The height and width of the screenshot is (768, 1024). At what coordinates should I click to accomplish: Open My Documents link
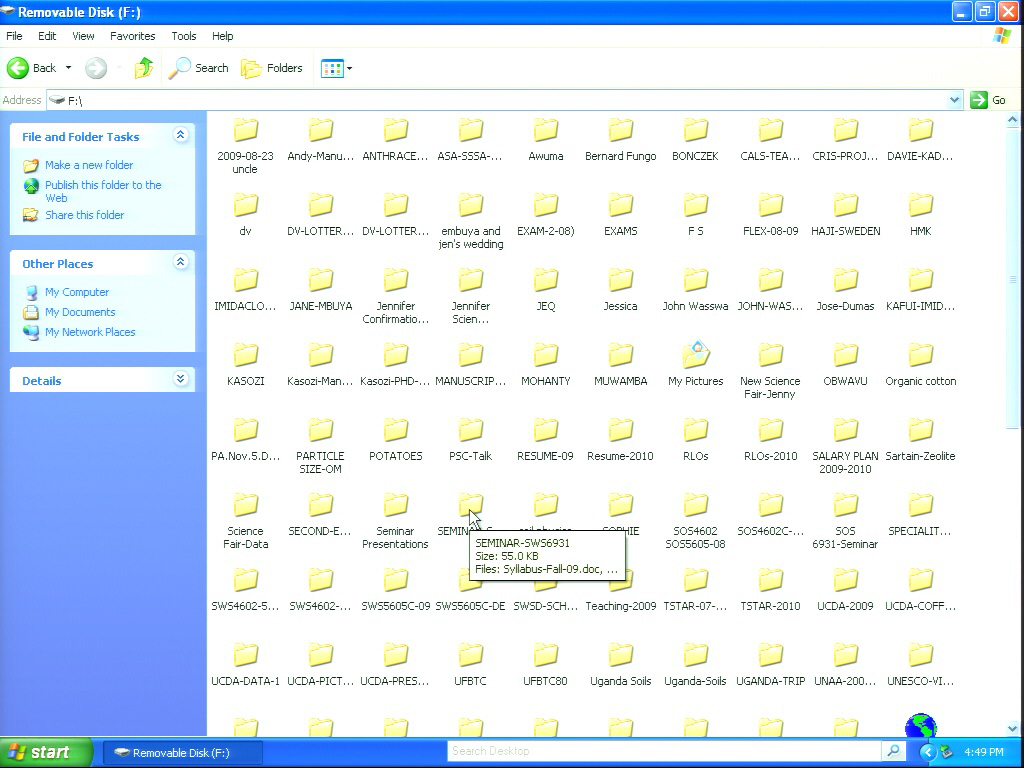[80, 312]
